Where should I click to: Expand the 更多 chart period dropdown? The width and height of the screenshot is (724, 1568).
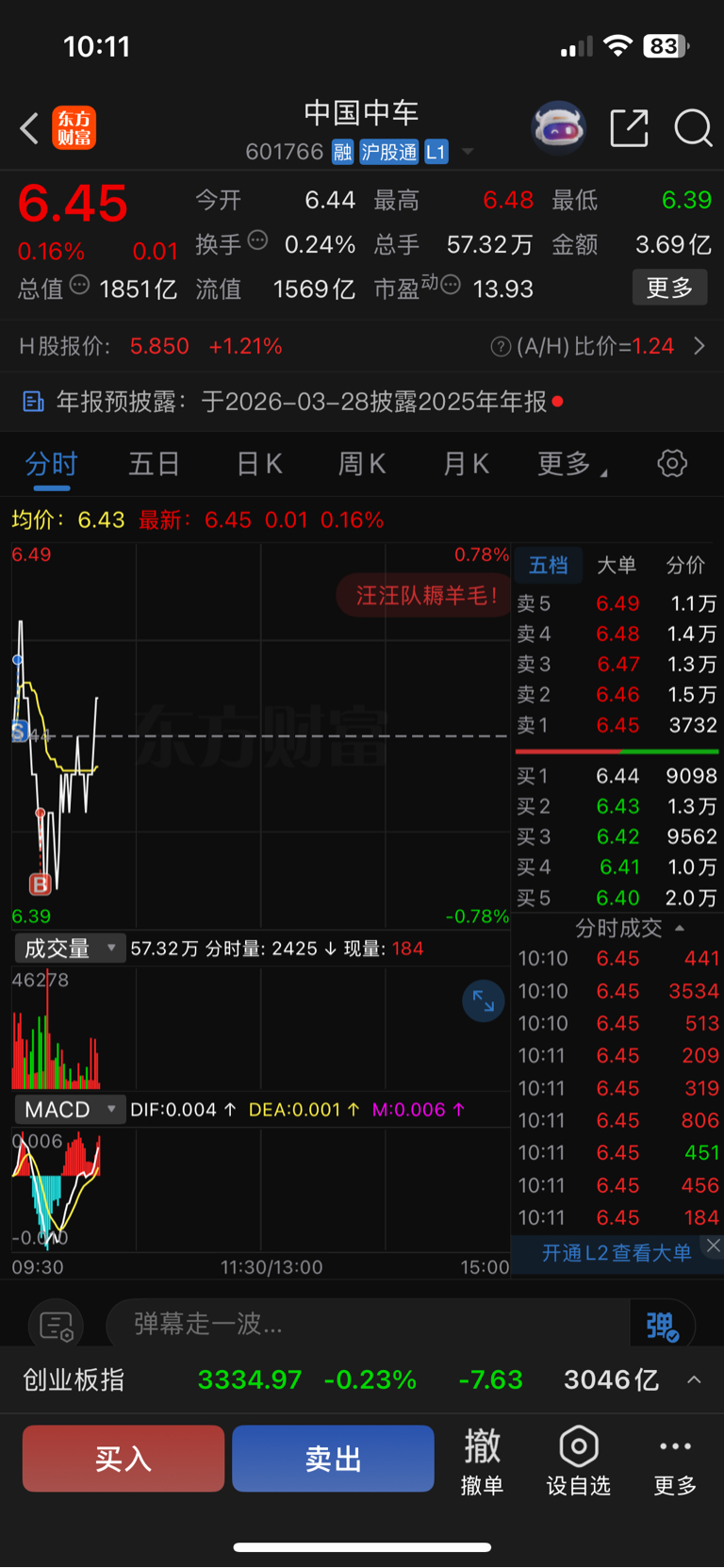[x=572, y=464]
